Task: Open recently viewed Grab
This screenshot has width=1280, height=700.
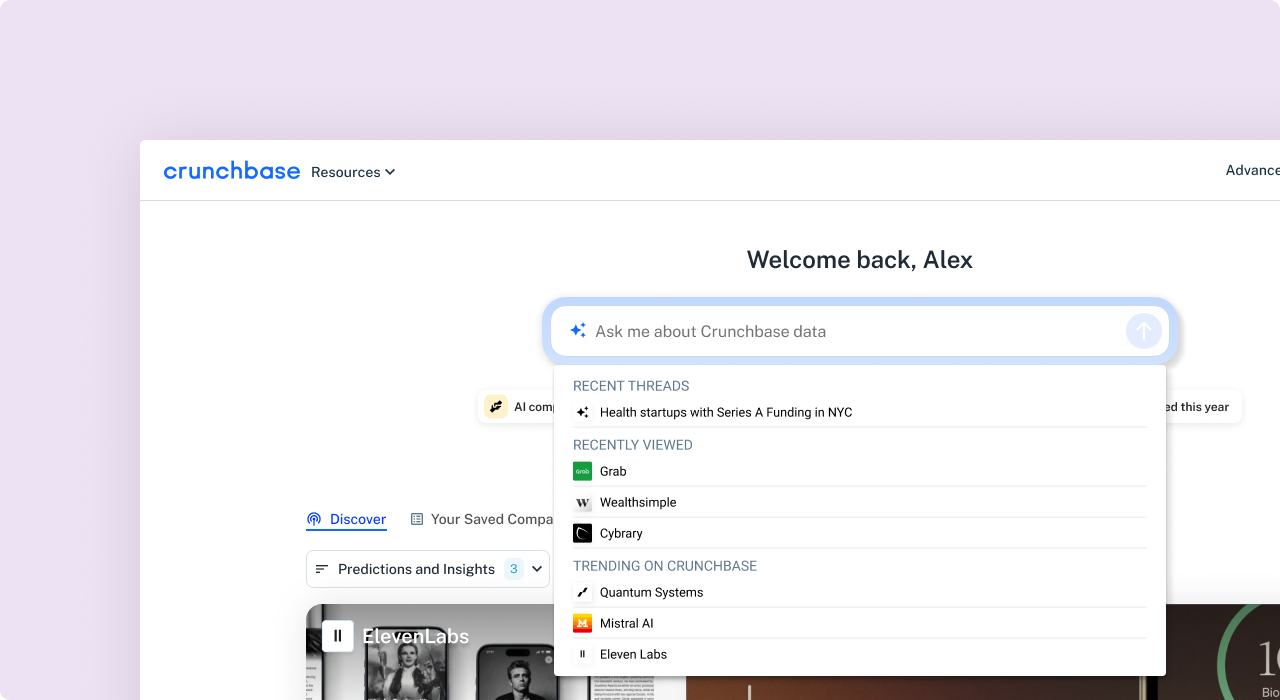Action: (x=860, y=471)
